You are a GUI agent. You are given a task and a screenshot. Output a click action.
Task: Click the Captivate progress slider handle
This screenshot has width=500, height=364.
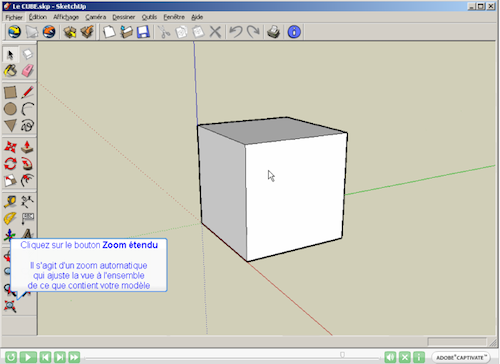(342, 355)
